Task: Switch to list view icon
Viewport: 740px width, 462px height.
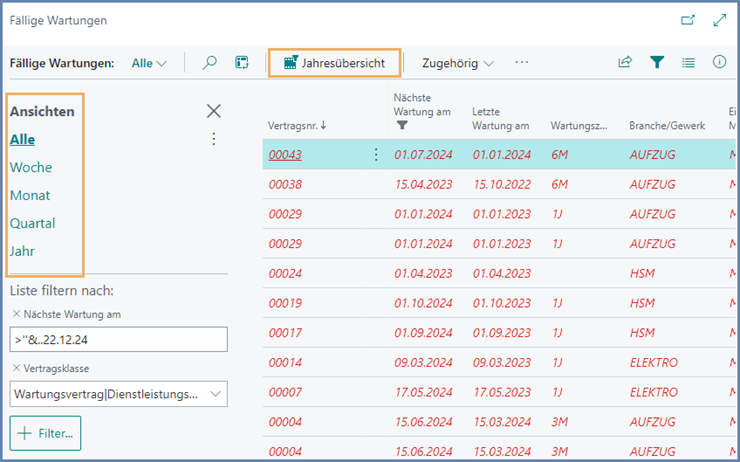Action: pyautogui.click(x=688, y=62)
